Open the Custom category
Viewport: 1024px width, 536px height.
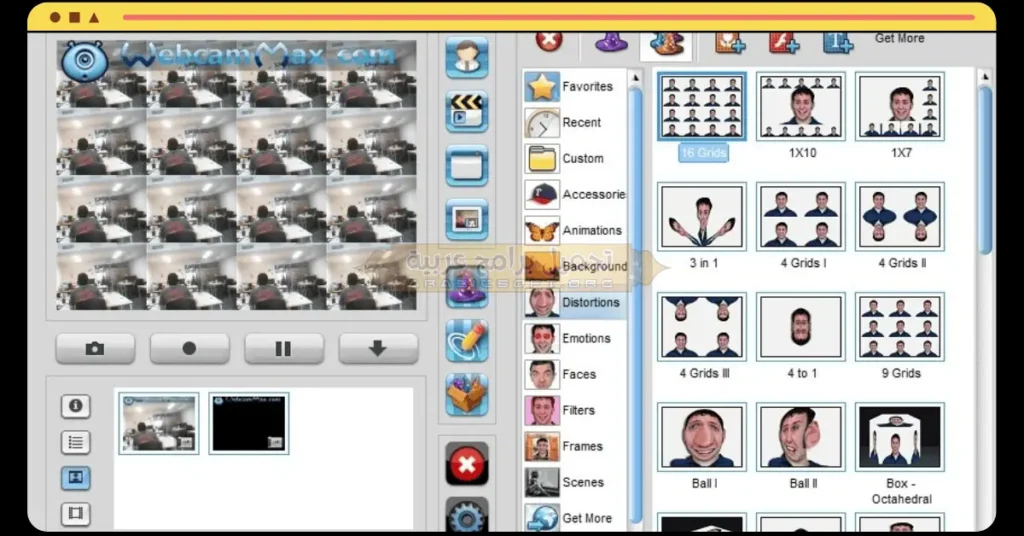click(575, 159)
